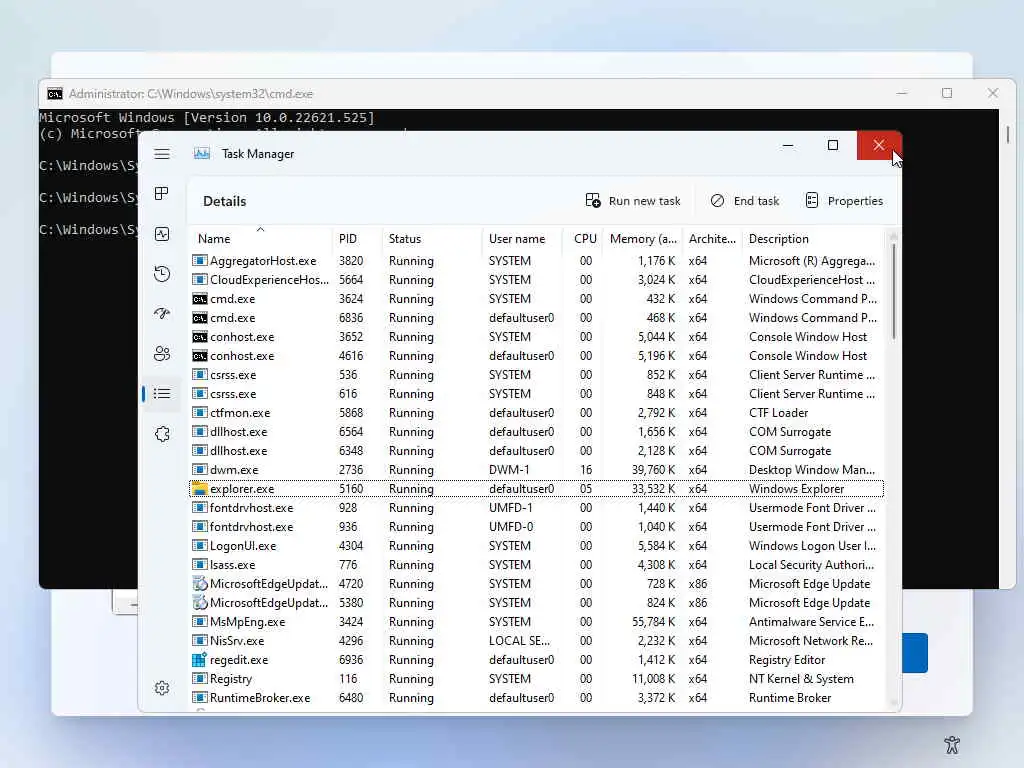The image size is (1024, 768).
Task: Select the NisSrv.exe process row
Action: coord(537,641)
